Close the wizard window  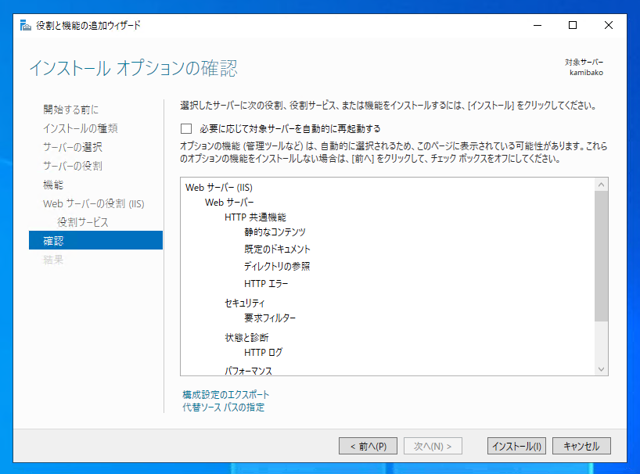[x=608, y=25]
